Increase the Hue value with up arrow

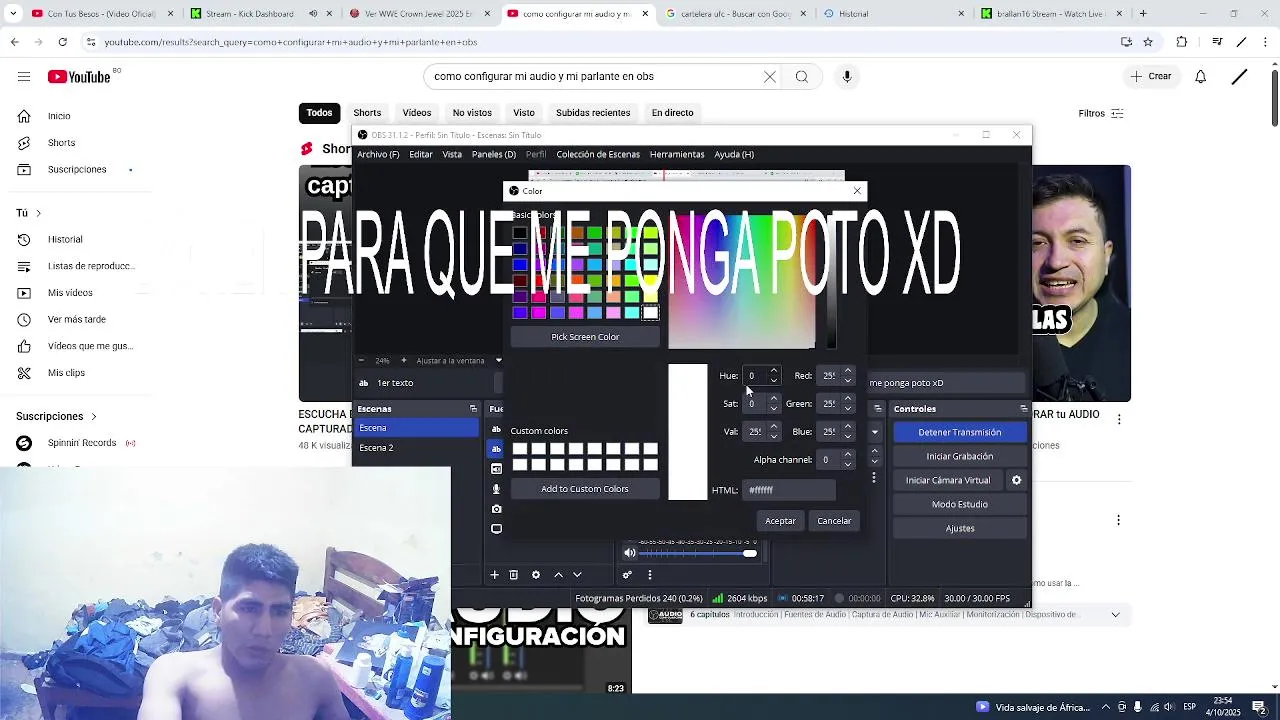coord(773,371)
